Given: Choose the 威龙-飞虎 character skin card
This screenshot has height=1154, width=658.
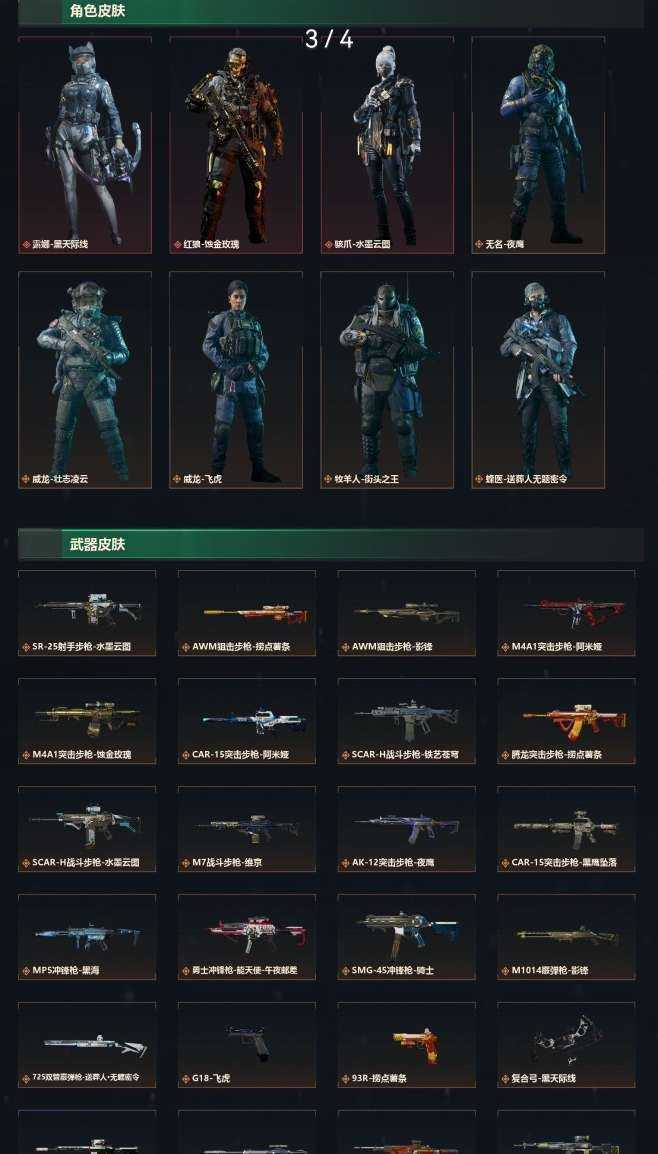Looking at the screenshot, I should pos(236,380).
